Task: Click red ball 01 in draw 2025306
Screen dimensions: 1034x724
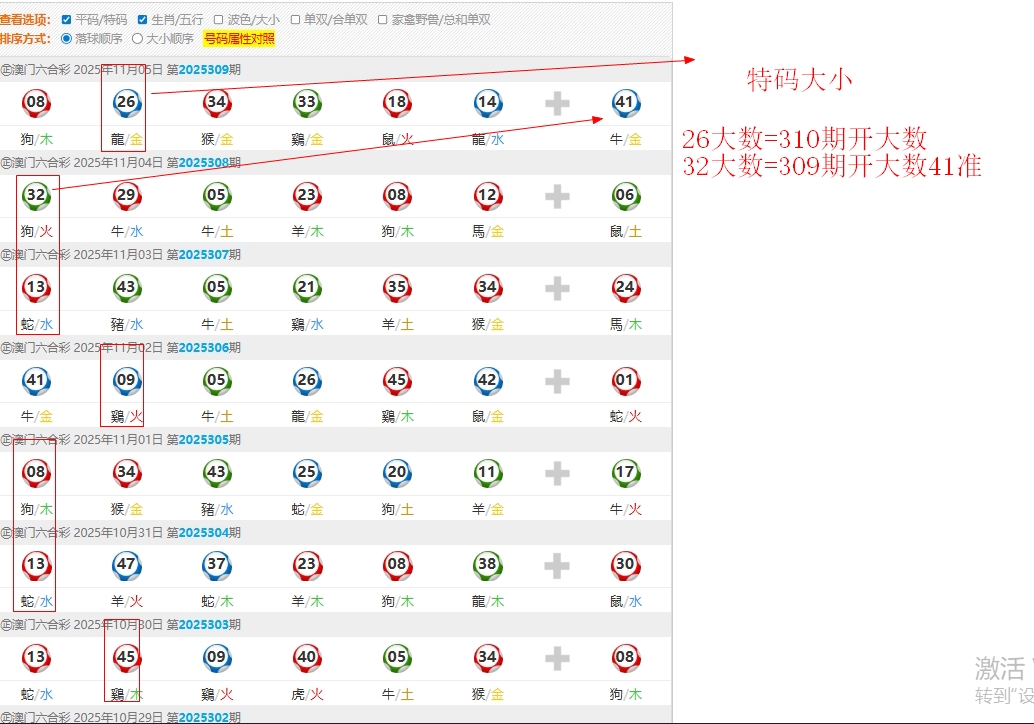Action: (x=625, y=380)
